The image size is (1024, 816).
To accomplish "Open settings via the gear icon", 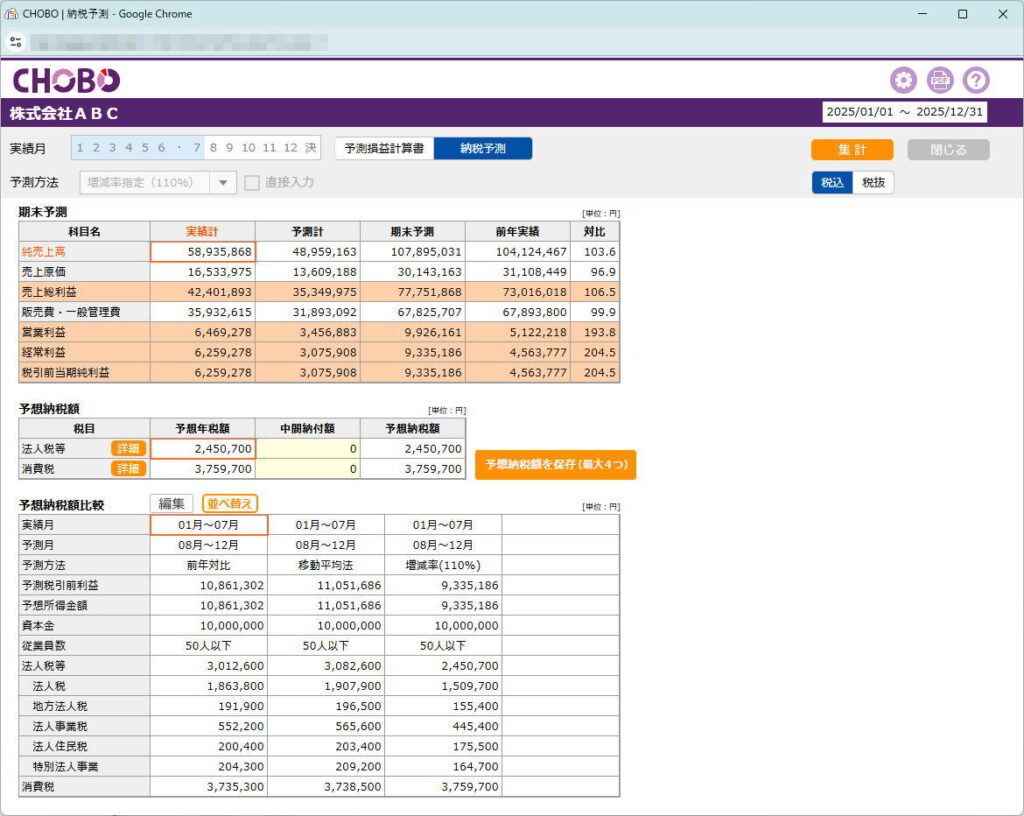I will coord(903,80).
